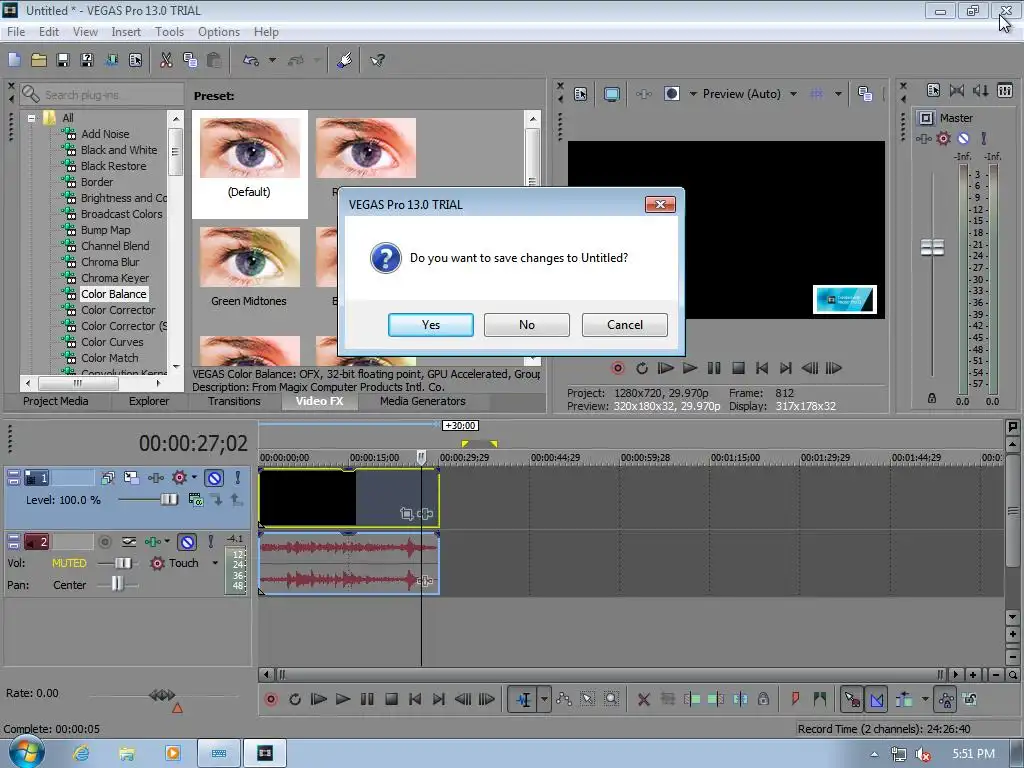Click the What's This help icon
This screenshot has width=1024, height=768.
tap(377, 60)
